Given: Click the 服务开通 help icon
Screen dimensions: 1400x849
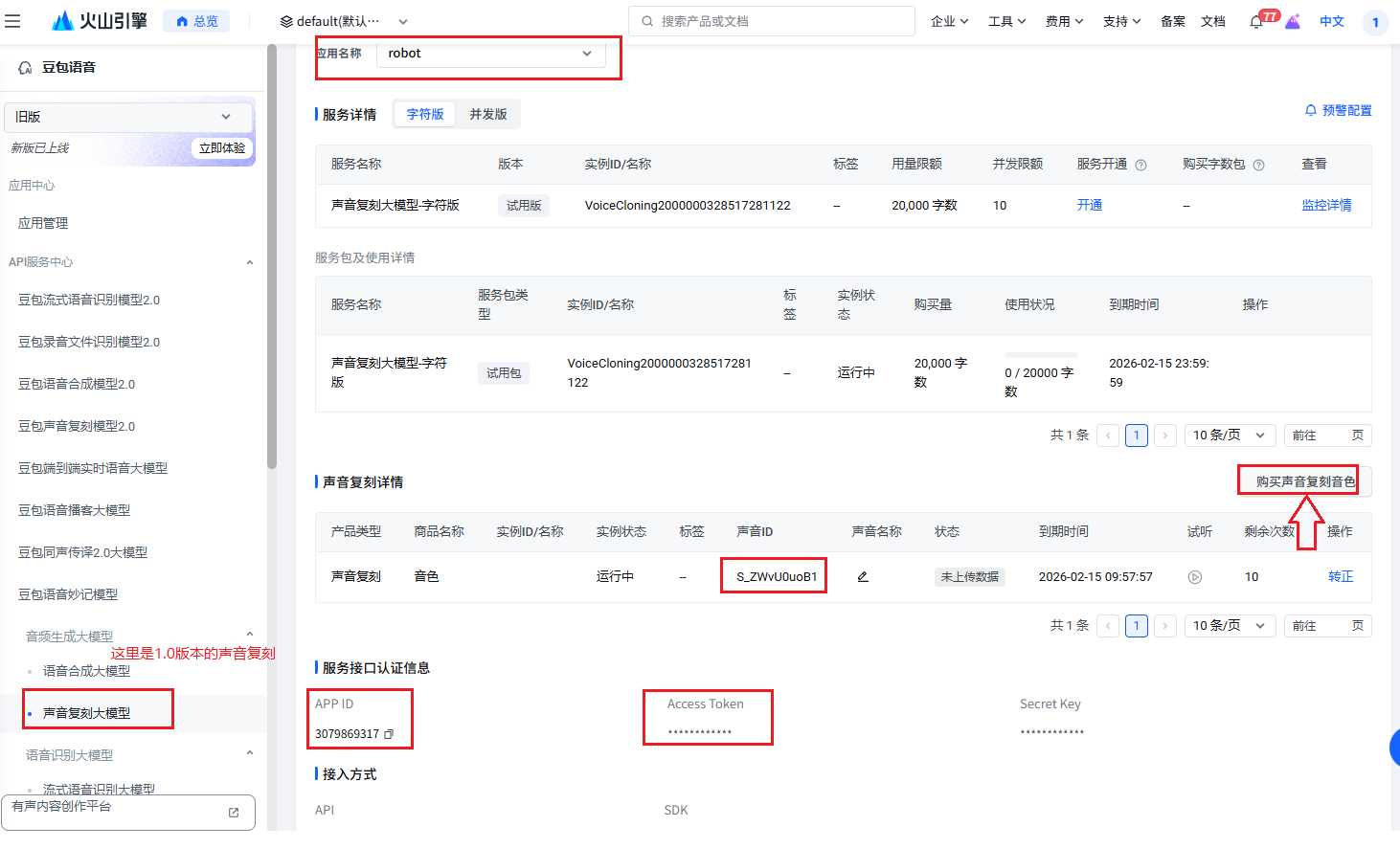Looking at the screenshot, I should click(1140, 165).
